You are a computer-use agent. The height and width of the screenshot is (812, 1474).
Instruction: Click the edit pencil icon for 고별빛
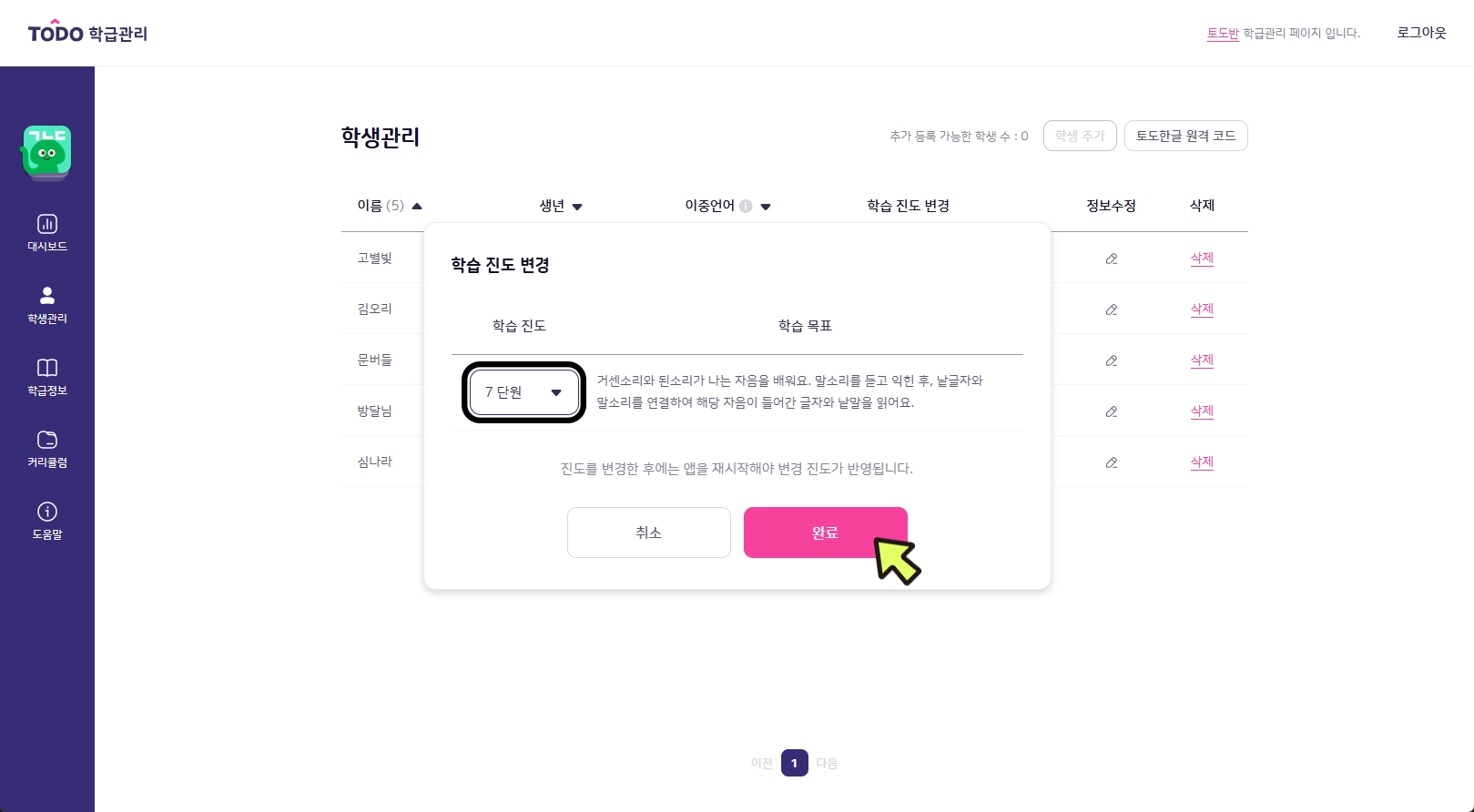[1111, 259]
